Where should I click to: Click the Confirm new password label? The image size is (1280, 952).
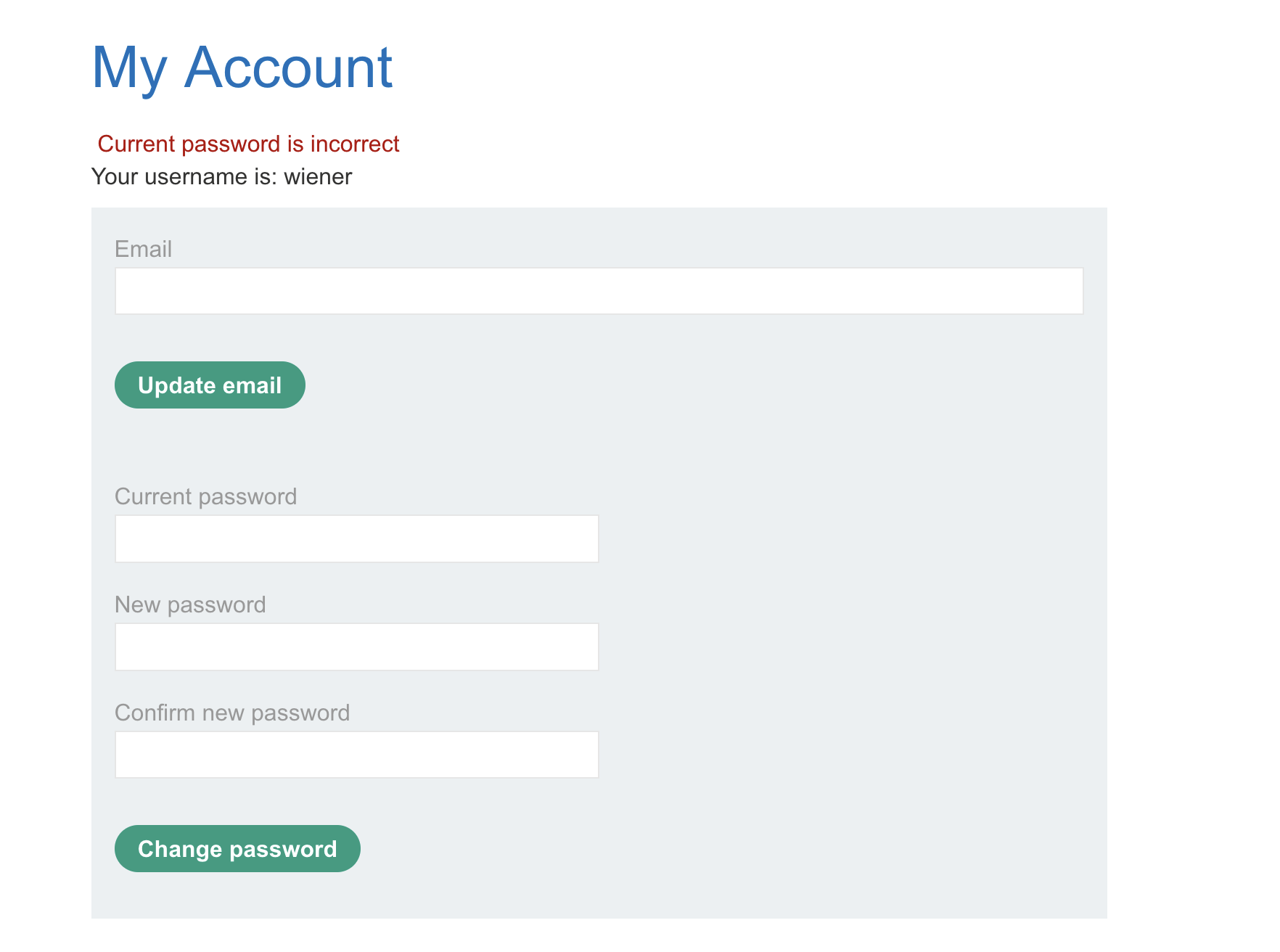coord(232,713)
